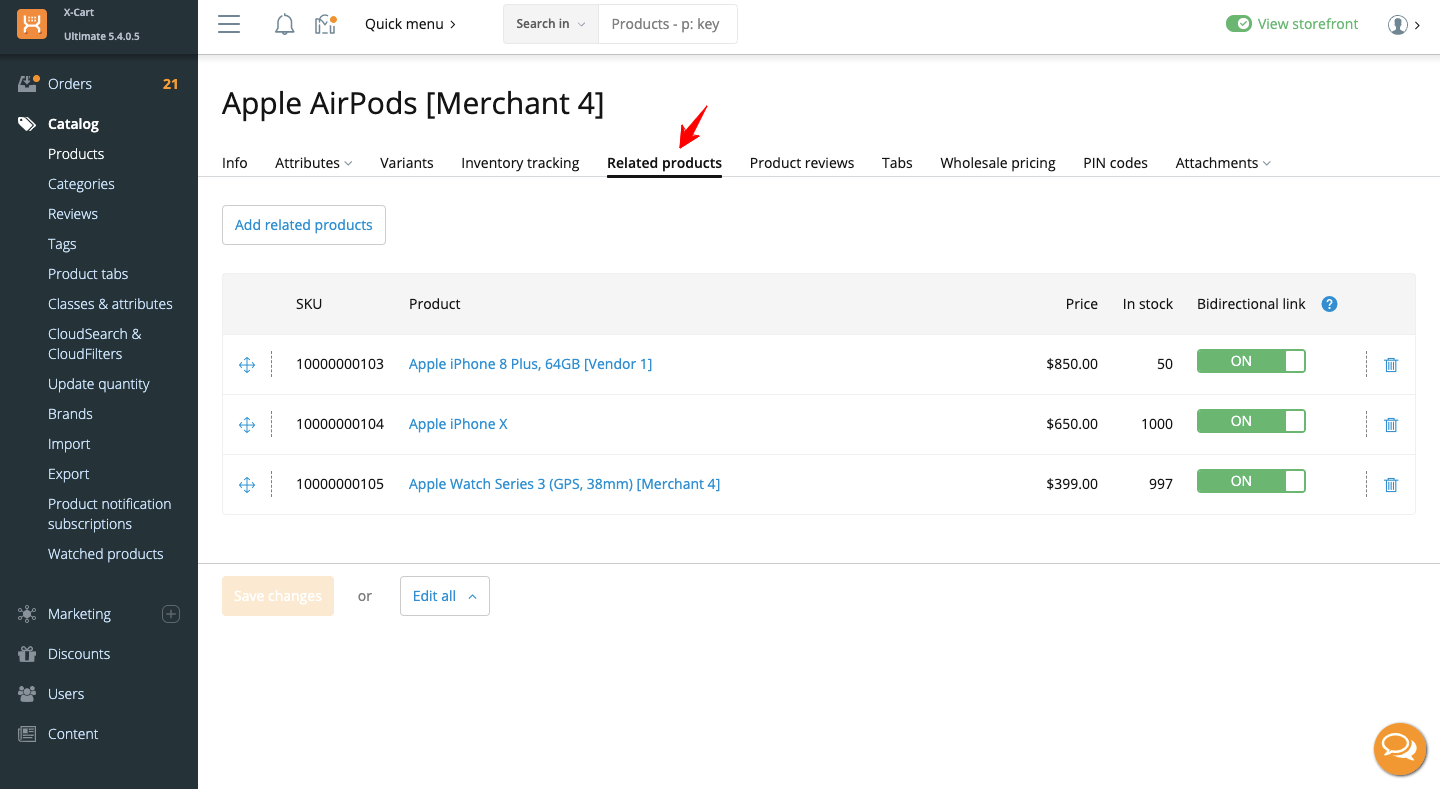Open the Apple Watch Series 3 product link

tap(564, 484)
